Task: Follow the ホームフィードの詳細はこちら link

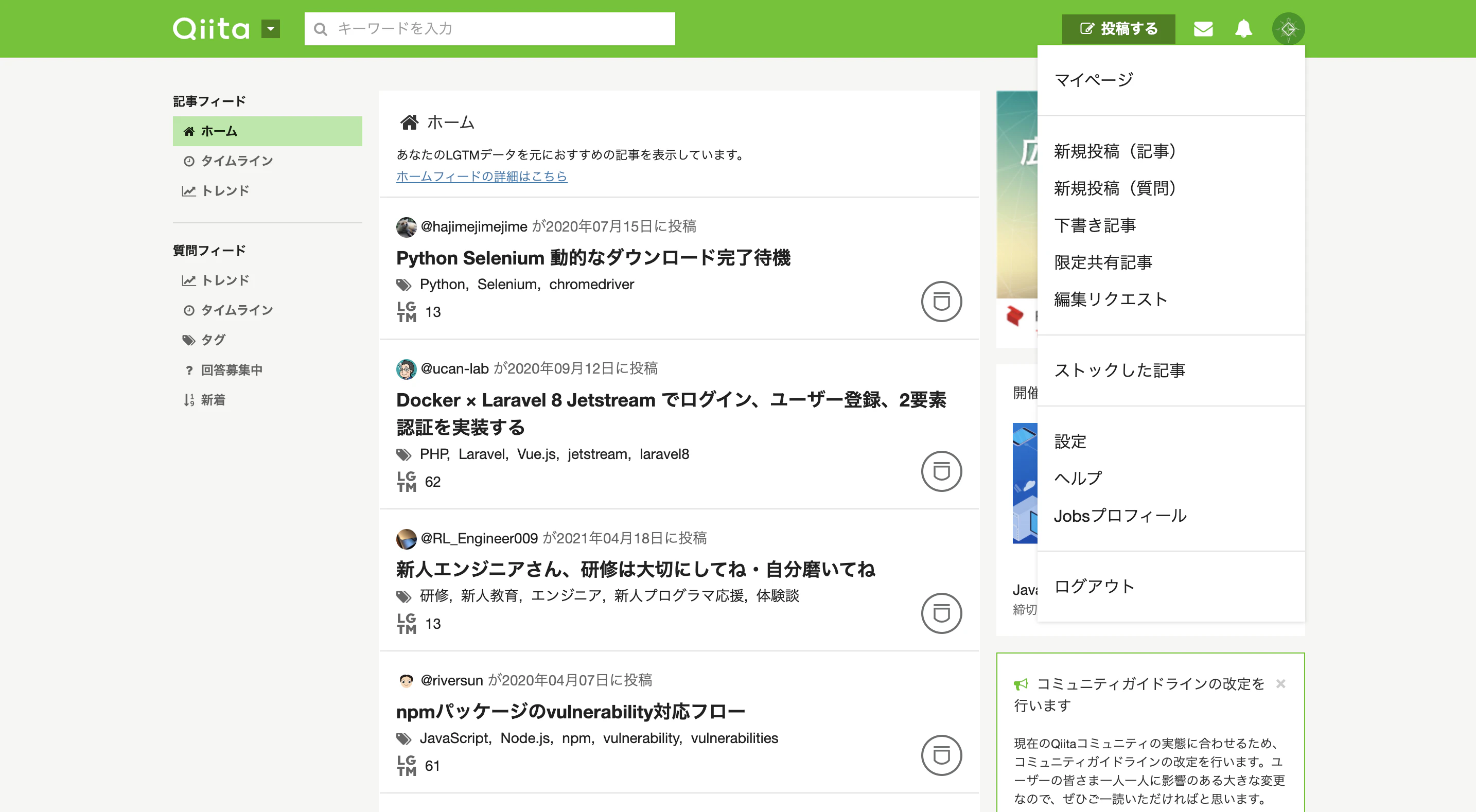Action: [481, 176]
